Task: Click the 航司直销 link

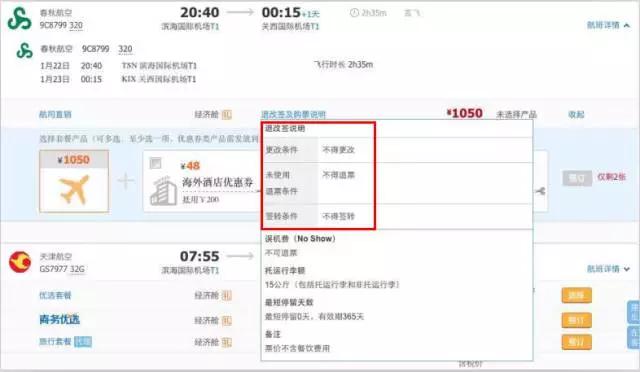Action: pos(55,115)
